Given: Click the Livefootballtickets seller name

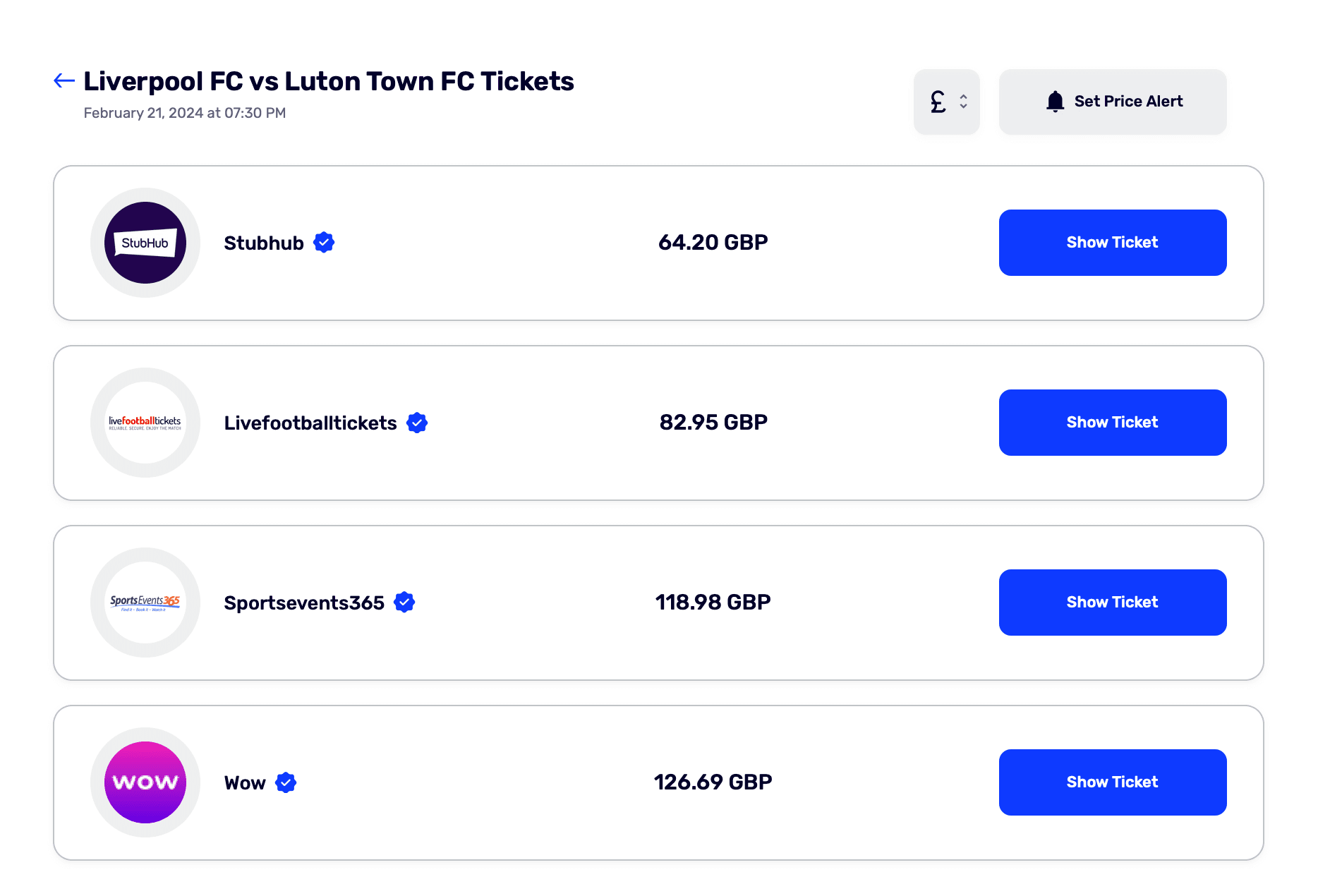Looking at the screenshot, I should 310,423.
